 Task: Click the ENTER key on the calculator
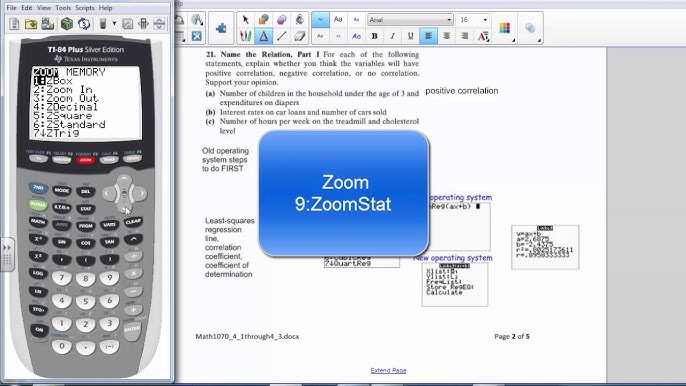tap(132, 331)
